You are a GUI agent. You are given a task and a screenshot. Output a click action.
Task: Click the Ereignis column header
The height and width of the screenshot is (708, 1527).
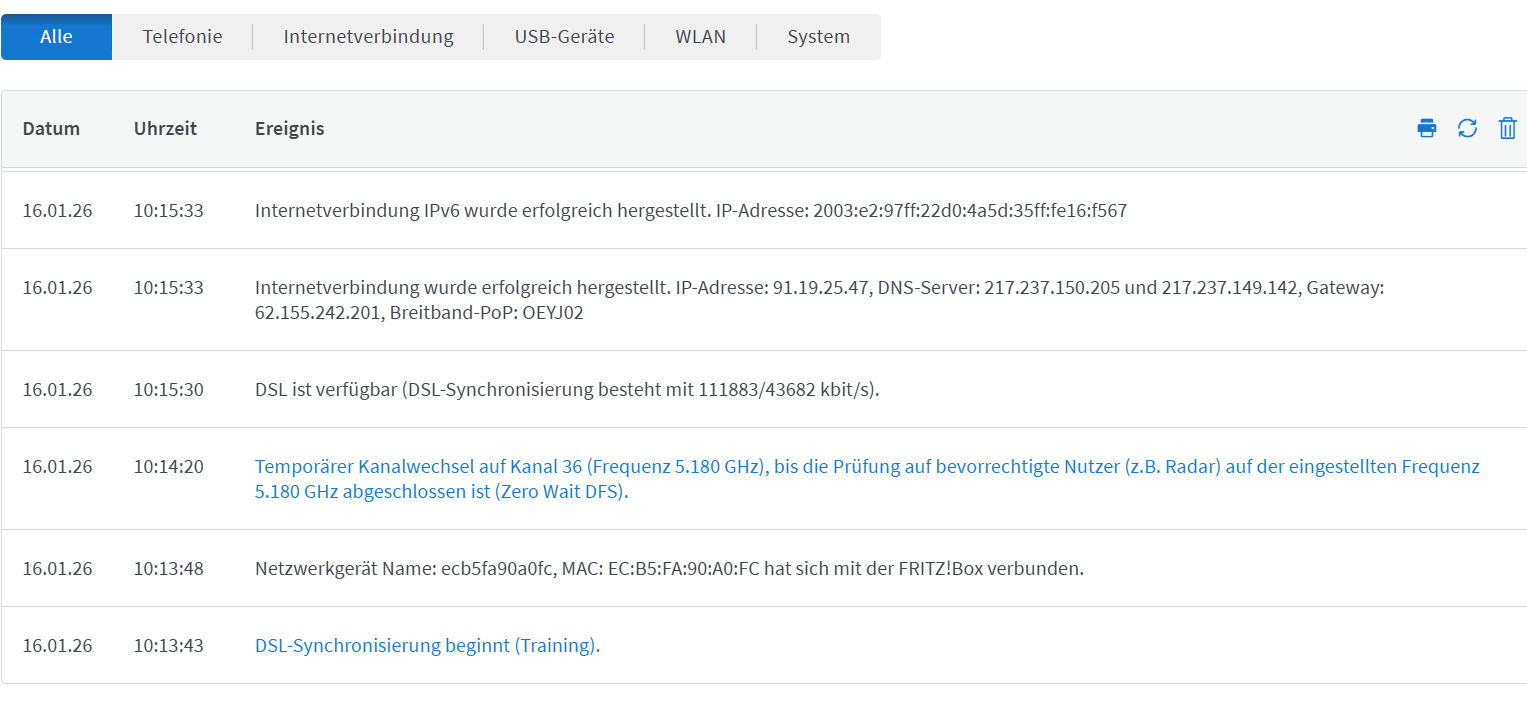[x=289, y=128]
